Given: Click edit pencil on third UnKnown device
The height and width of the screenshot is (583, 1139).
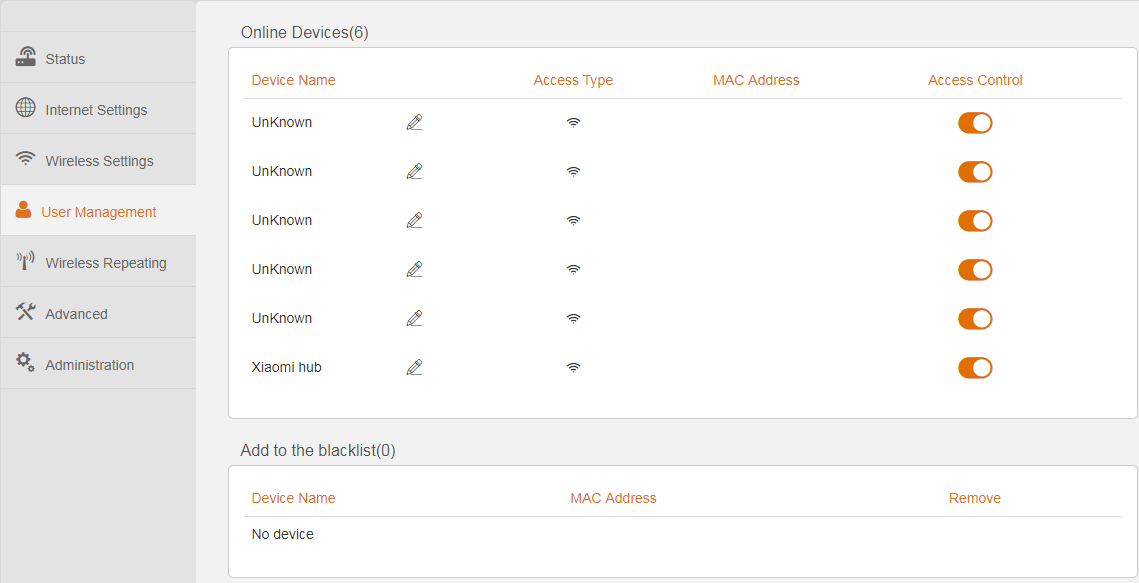Looking at the screenshot, I should point(414,220).
